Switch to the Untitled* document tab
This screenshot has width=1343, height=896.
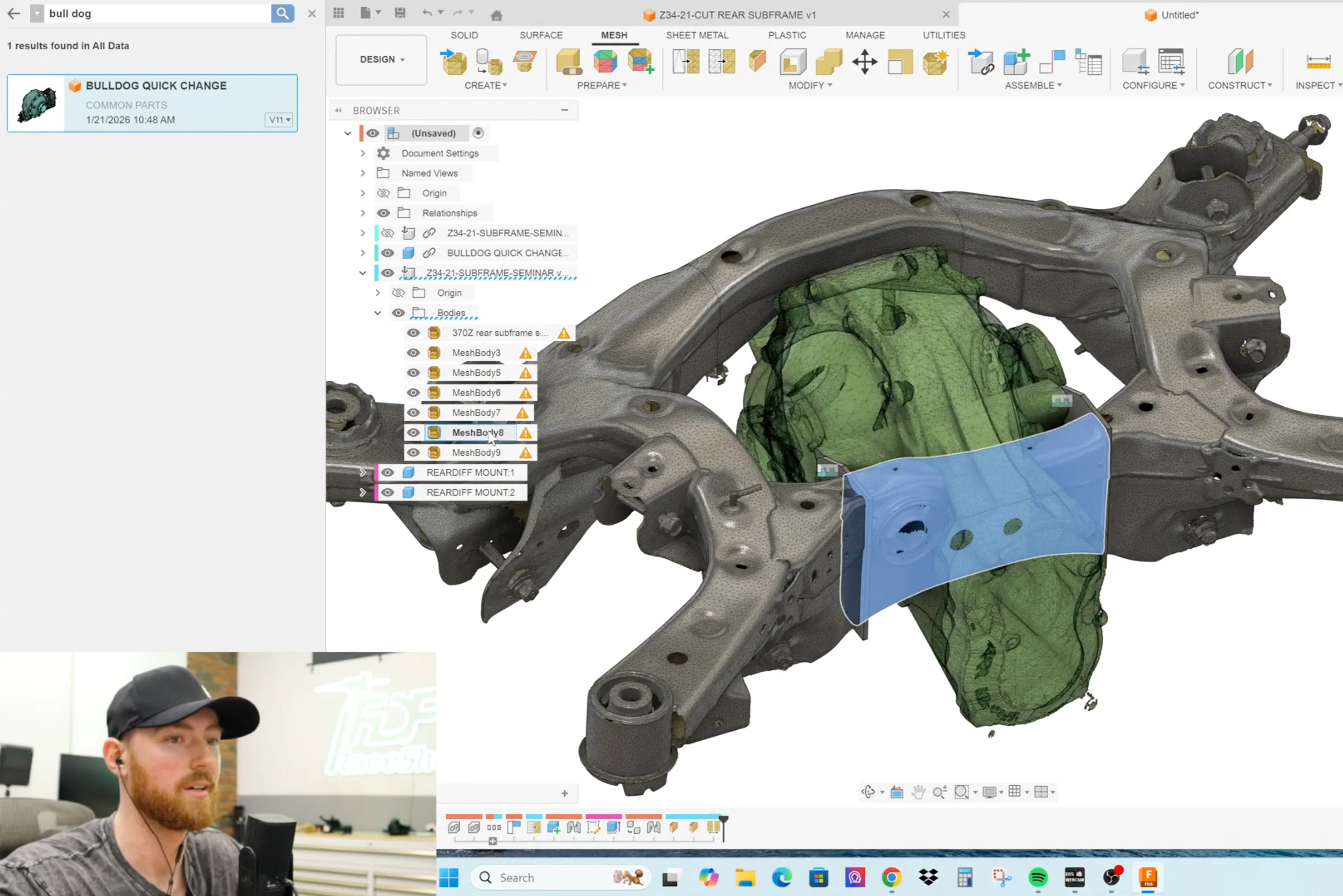1171,15
